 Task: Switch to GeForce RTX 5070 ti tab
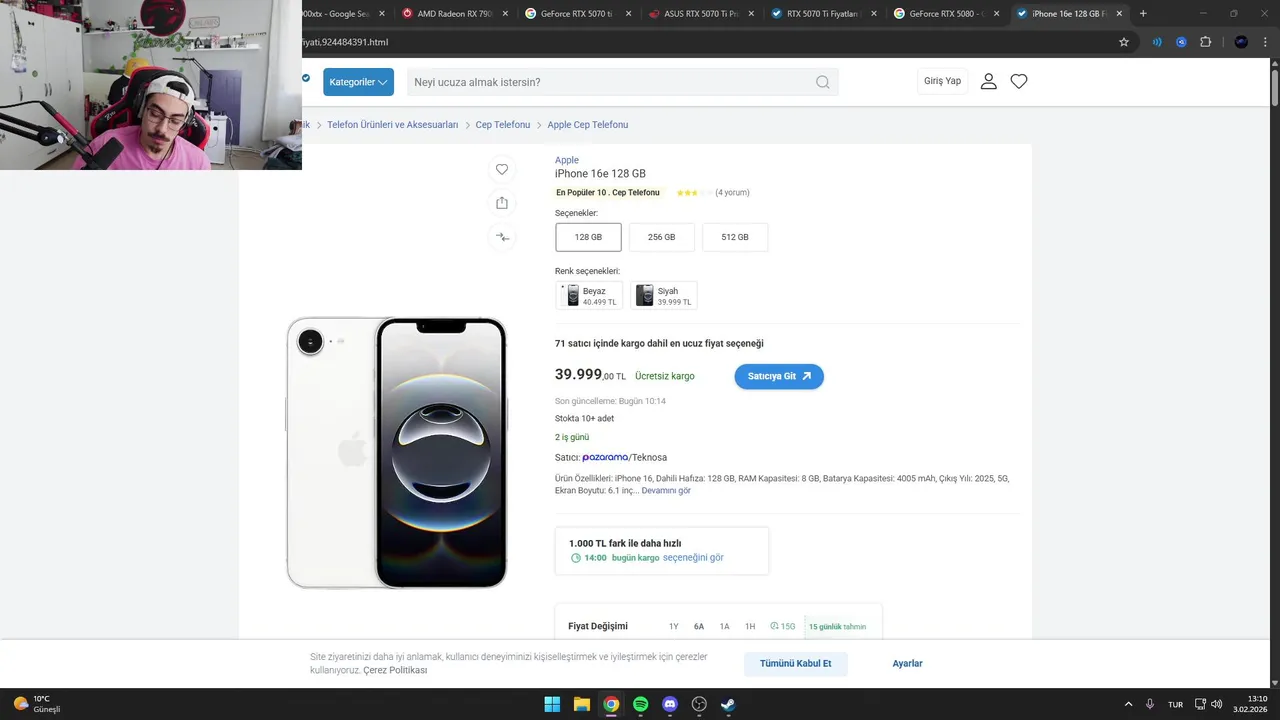579,14
